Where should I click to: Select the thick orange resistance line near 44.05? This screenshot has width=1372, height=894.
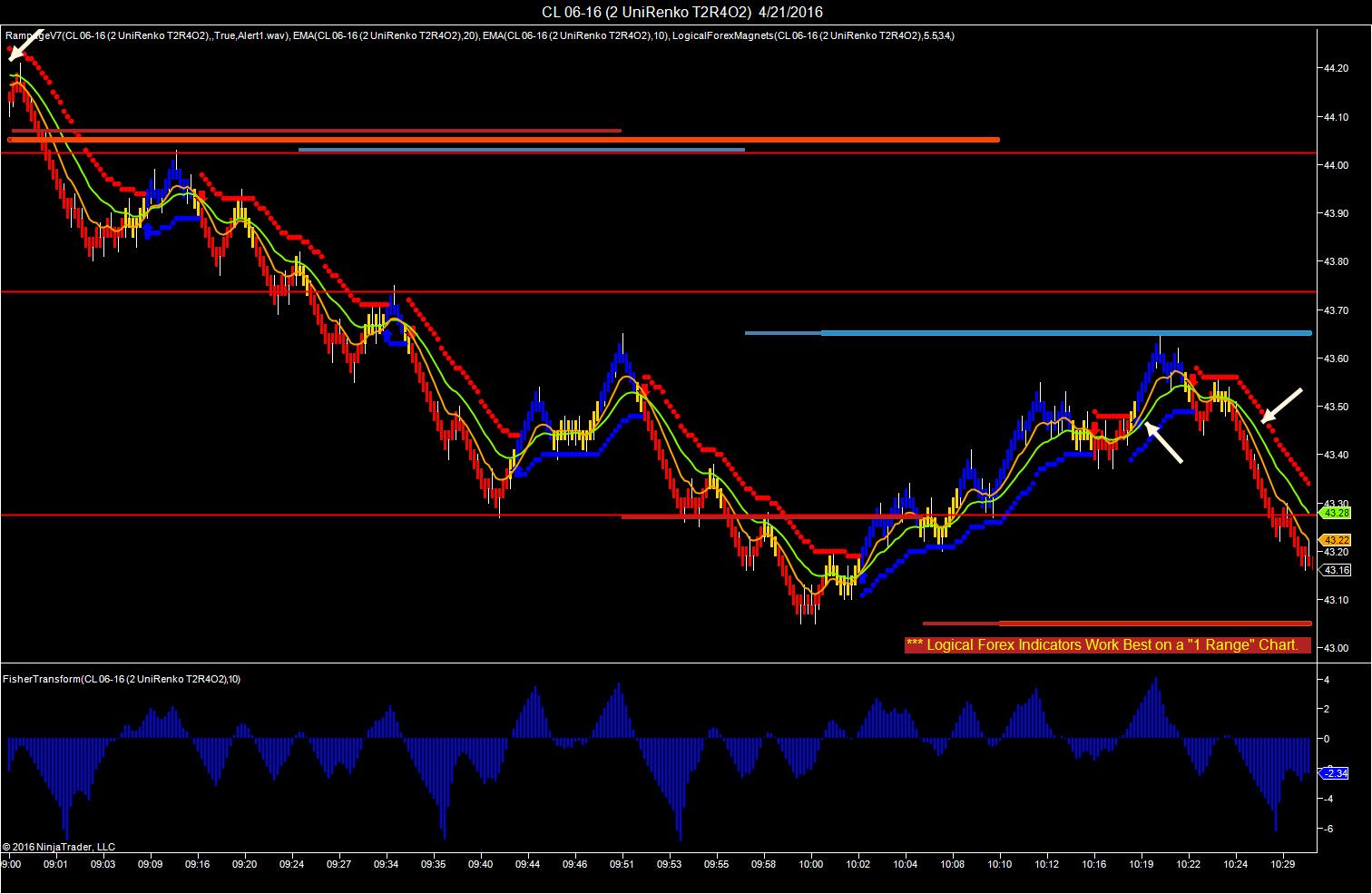pos(504,140)
